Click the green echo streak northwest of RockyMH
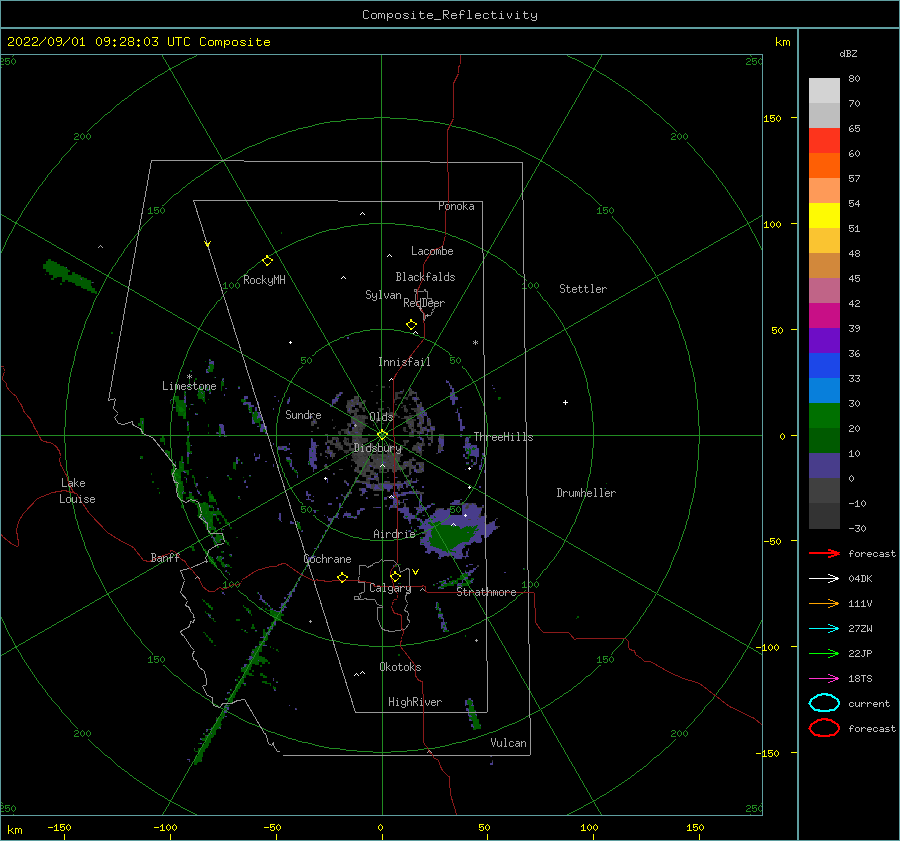Screen dimensions: 900x841 point(69,275)
